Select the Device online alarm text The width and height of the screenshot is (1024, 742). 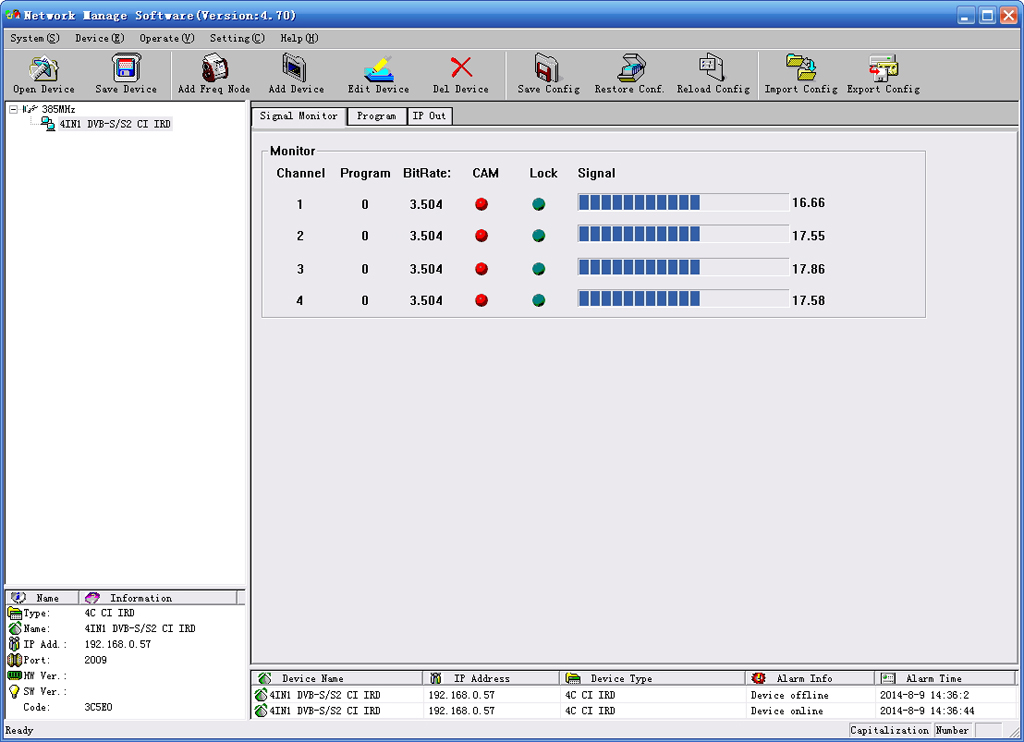[787, 711]
